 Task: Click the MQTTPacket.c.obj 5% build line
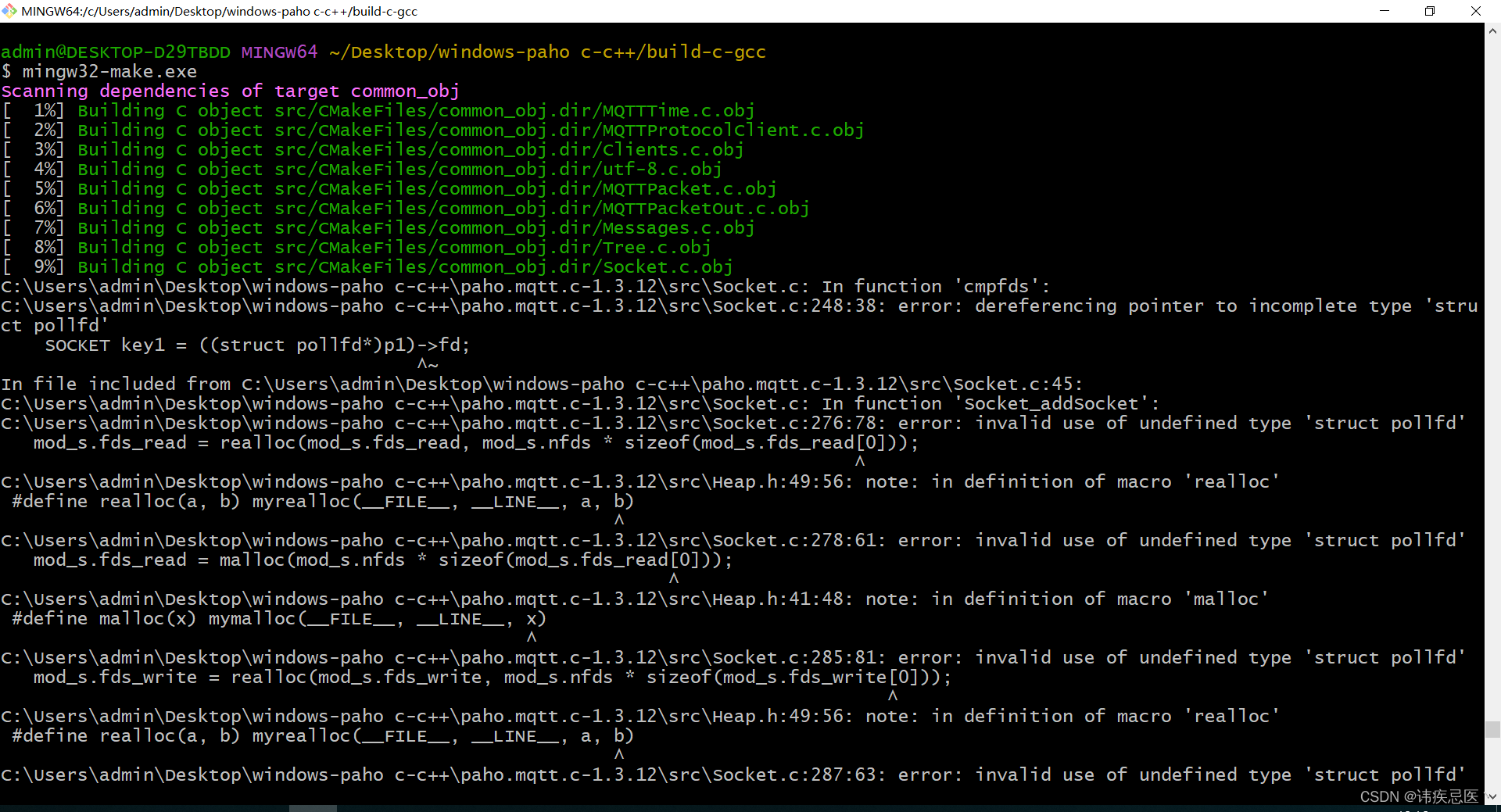(x=389, y=189)
